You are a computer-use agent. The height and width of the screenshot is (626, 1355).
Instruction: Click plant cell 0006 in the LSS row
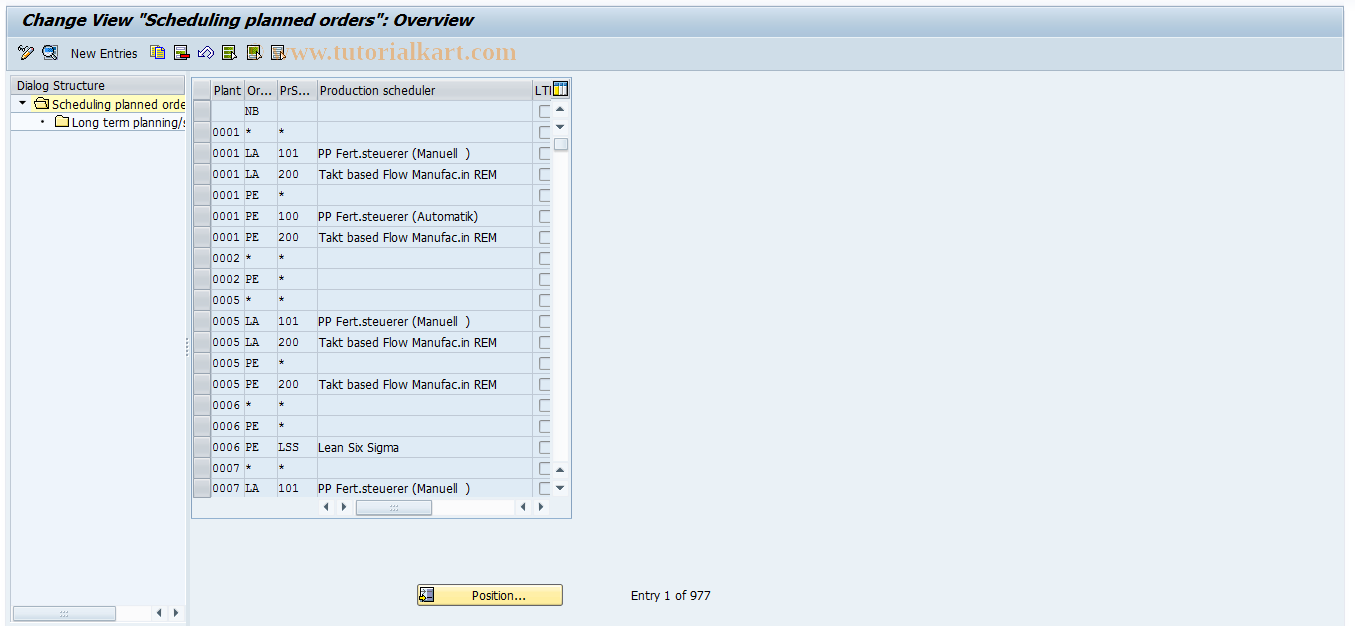(227, 447)
